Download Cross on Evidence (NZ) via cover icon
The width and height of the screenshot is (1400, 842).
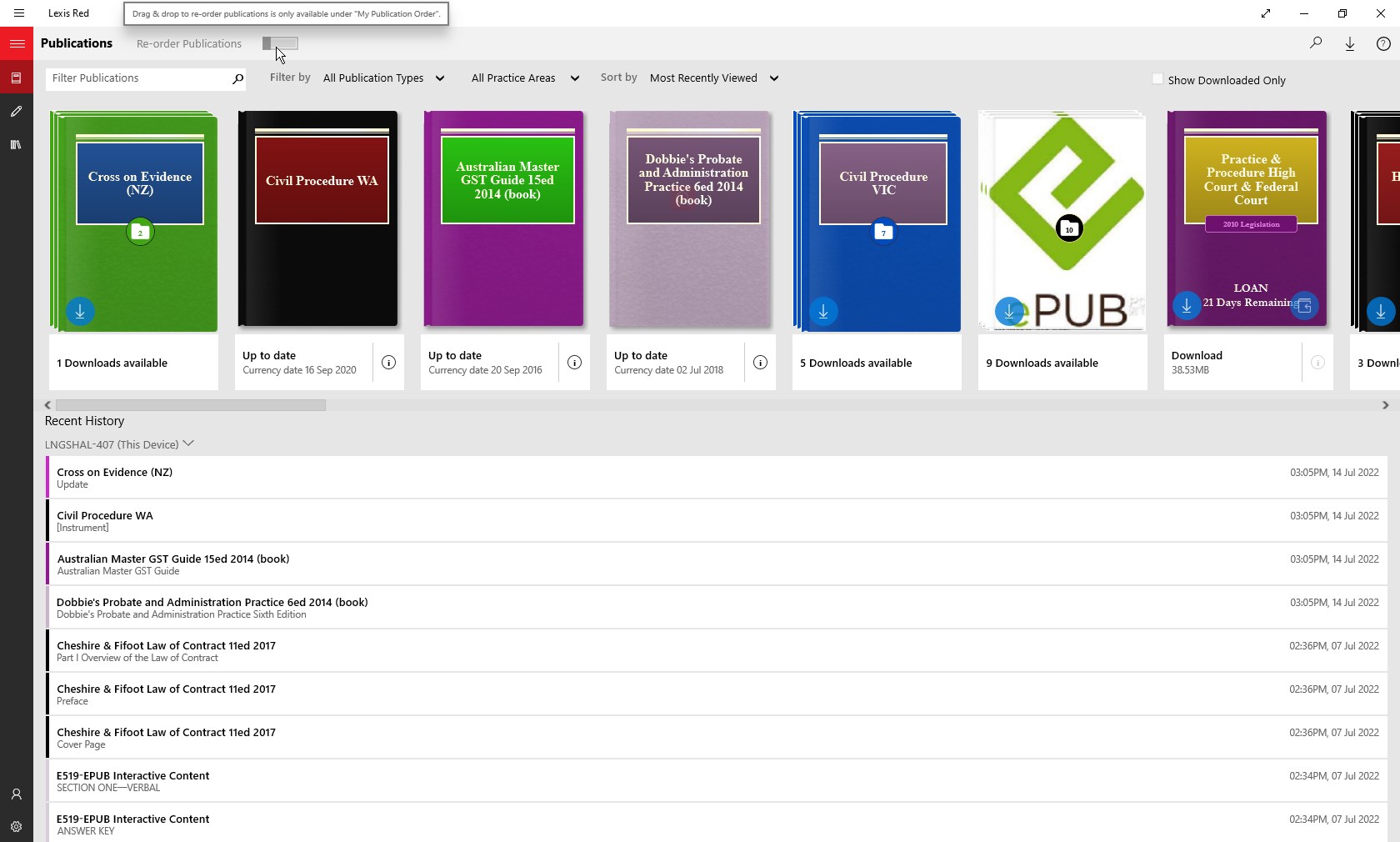click(x=80, y=313)
